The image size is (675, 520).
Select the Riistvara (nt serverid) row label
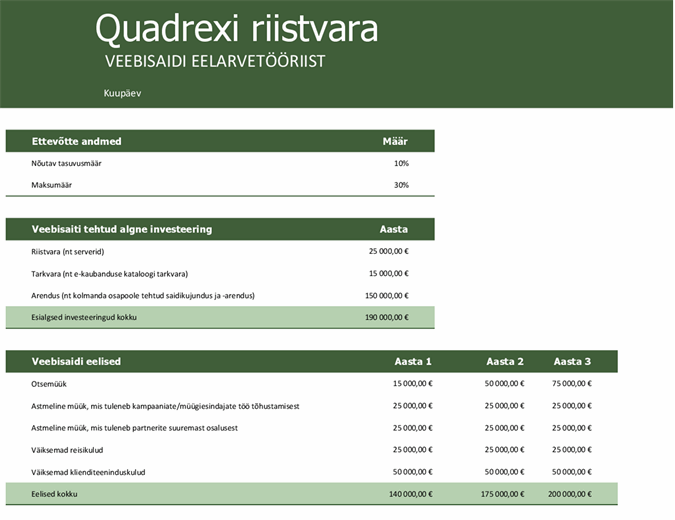pyautogui.click(x=68, y=251)
